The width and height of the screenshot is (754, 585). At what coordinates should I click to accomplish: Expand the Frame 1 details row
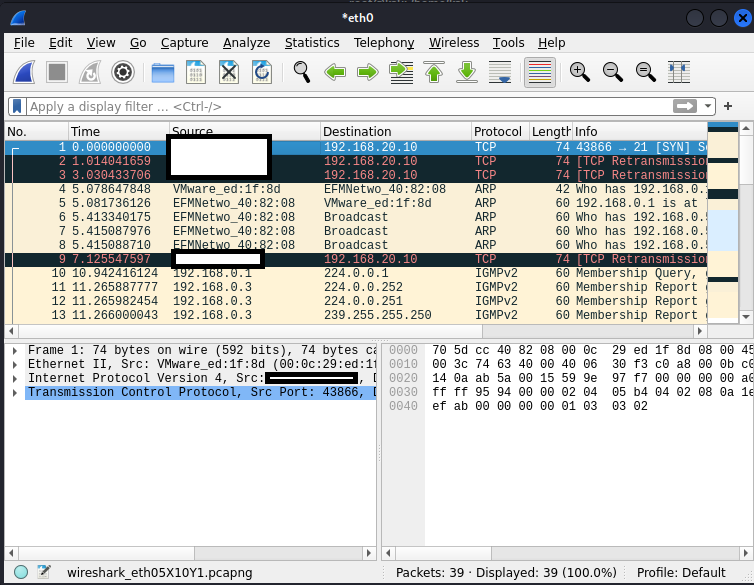point(15,350)
